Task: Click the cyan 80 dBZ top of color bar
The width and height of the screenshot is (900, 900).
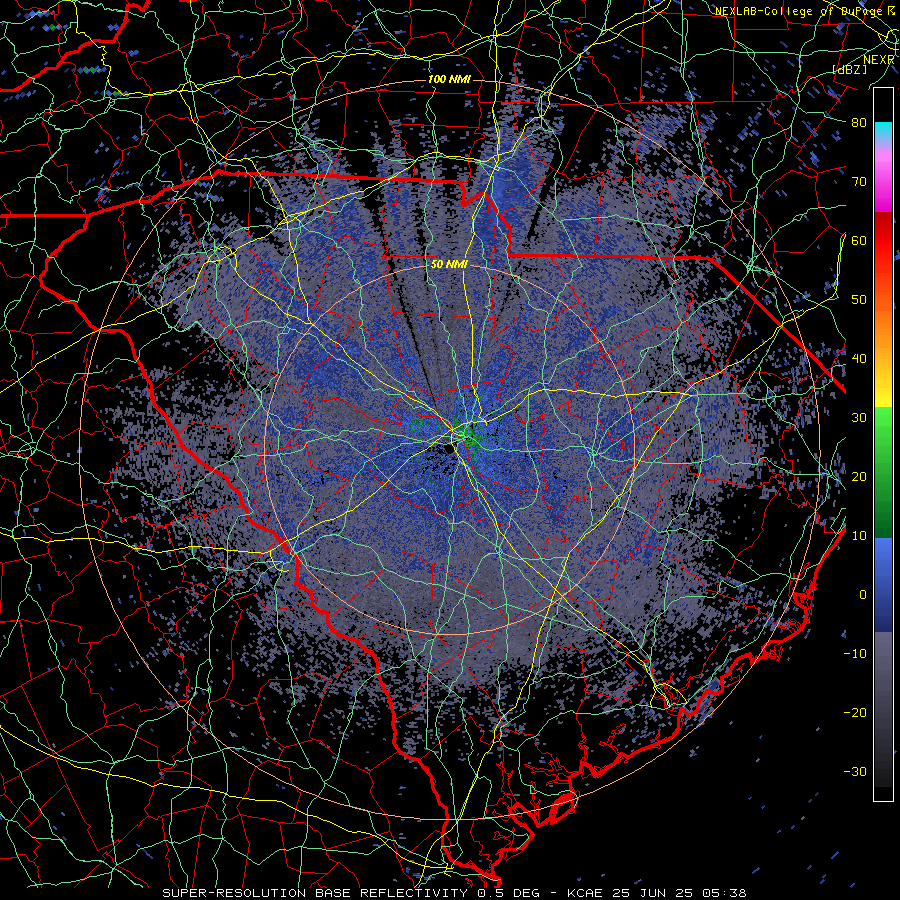Action: tap(883, 131)
